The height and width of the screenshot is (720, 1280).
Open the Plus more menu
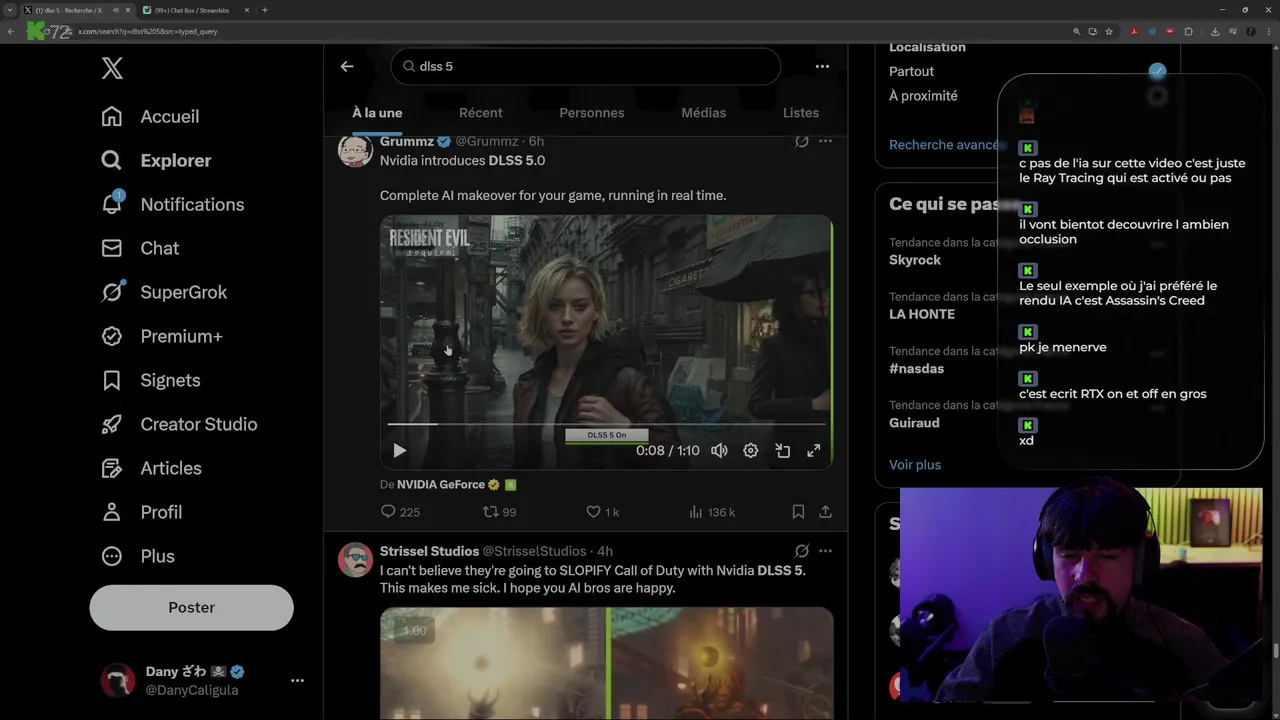(138, 556)
